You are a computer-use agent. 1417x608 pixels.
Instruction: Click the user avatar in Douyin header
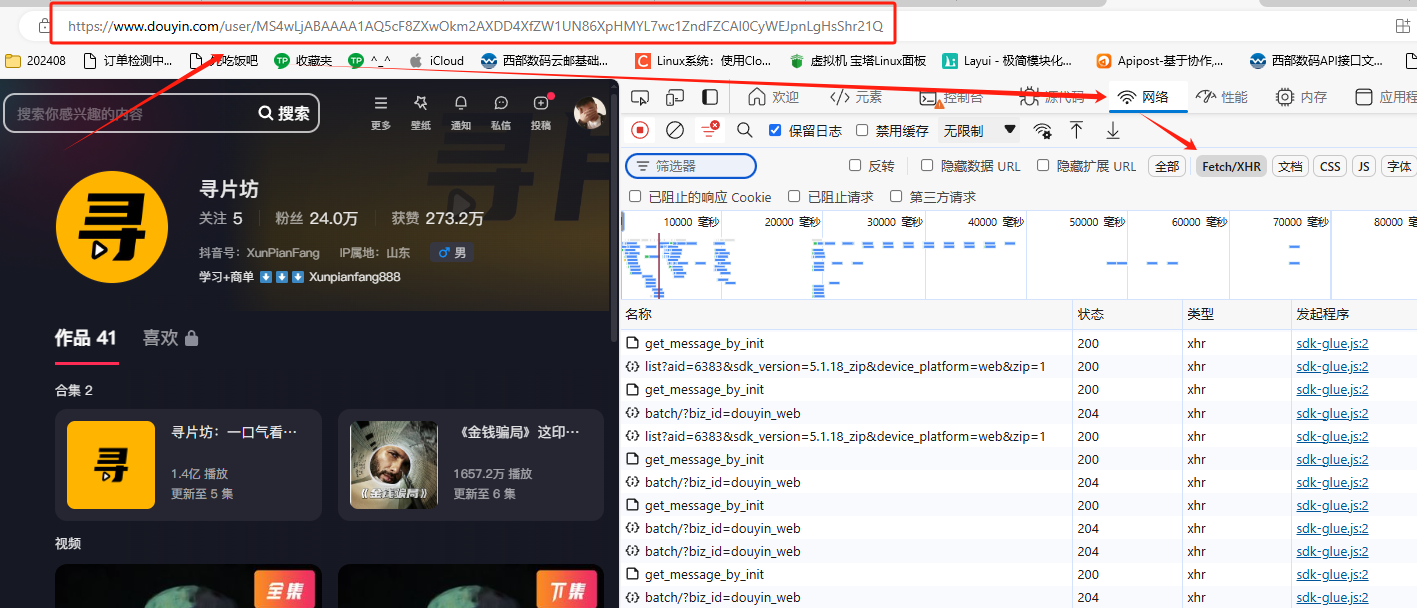point(589,113)
